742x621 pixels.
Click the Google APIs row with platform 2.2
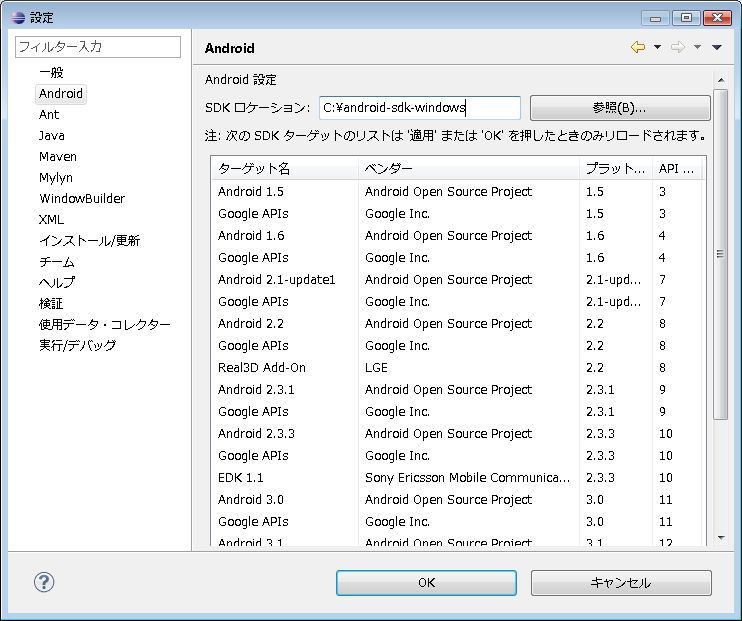tap(458, 346)
